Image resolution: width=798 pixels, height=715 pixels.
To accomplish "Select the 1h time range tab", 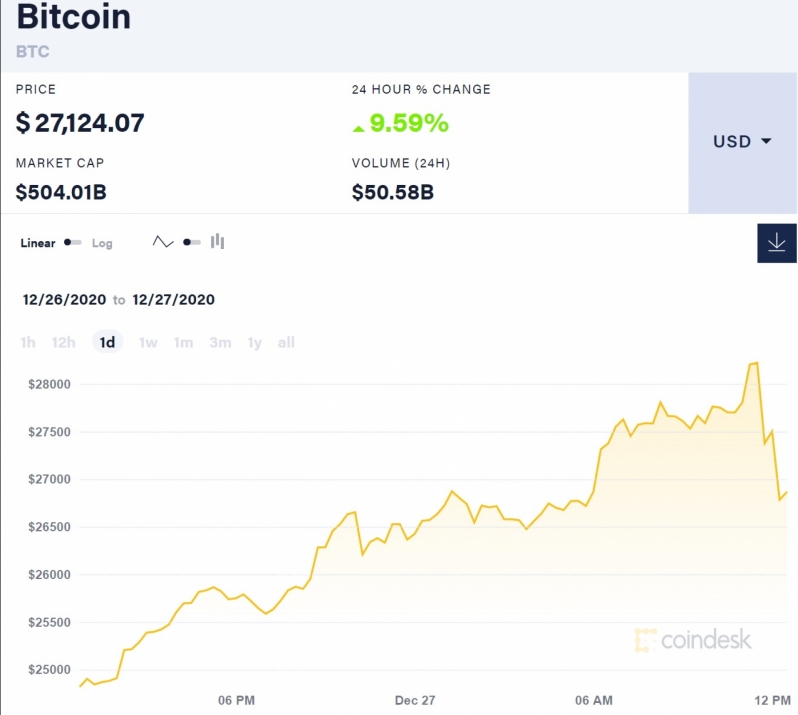I will point(28,342).
